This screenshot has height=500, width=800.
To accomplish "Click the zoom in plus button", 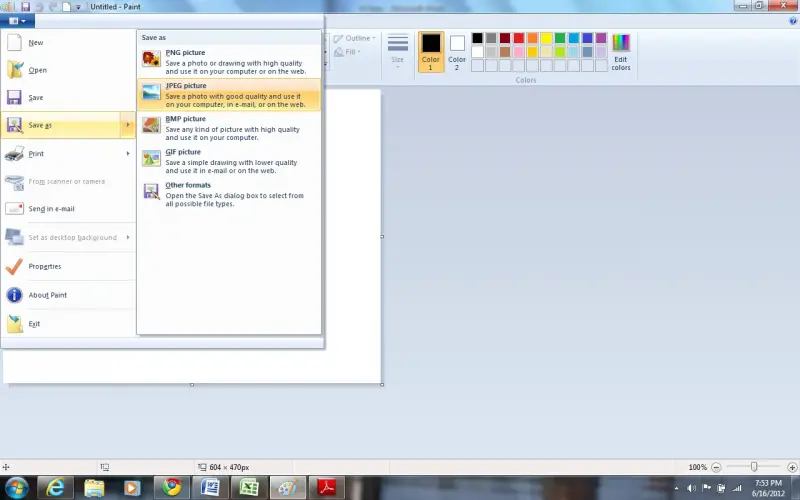I will click(x=792, y=467).
